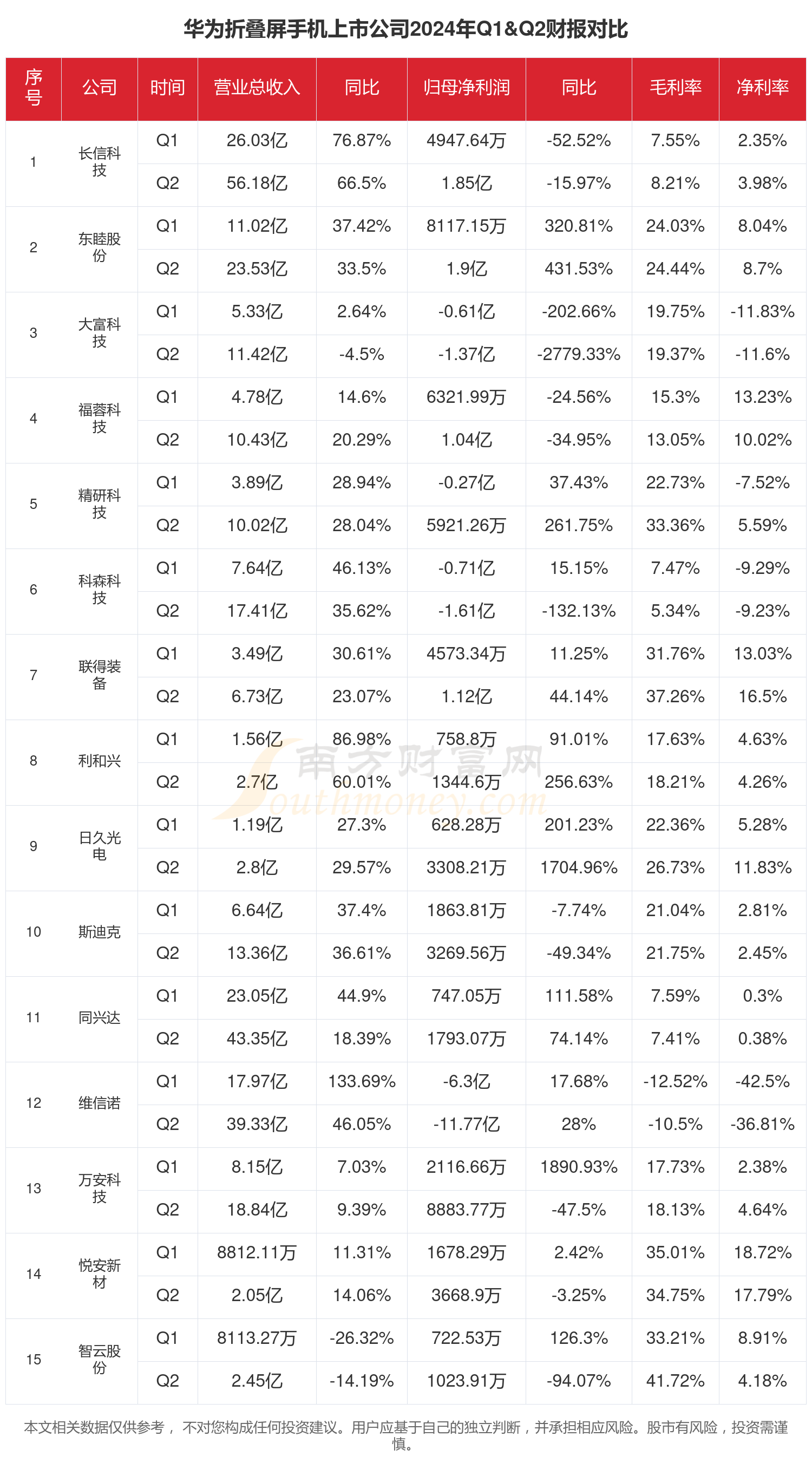
Task: Click the 序号 column header
Action: click(x=33, y=88)
